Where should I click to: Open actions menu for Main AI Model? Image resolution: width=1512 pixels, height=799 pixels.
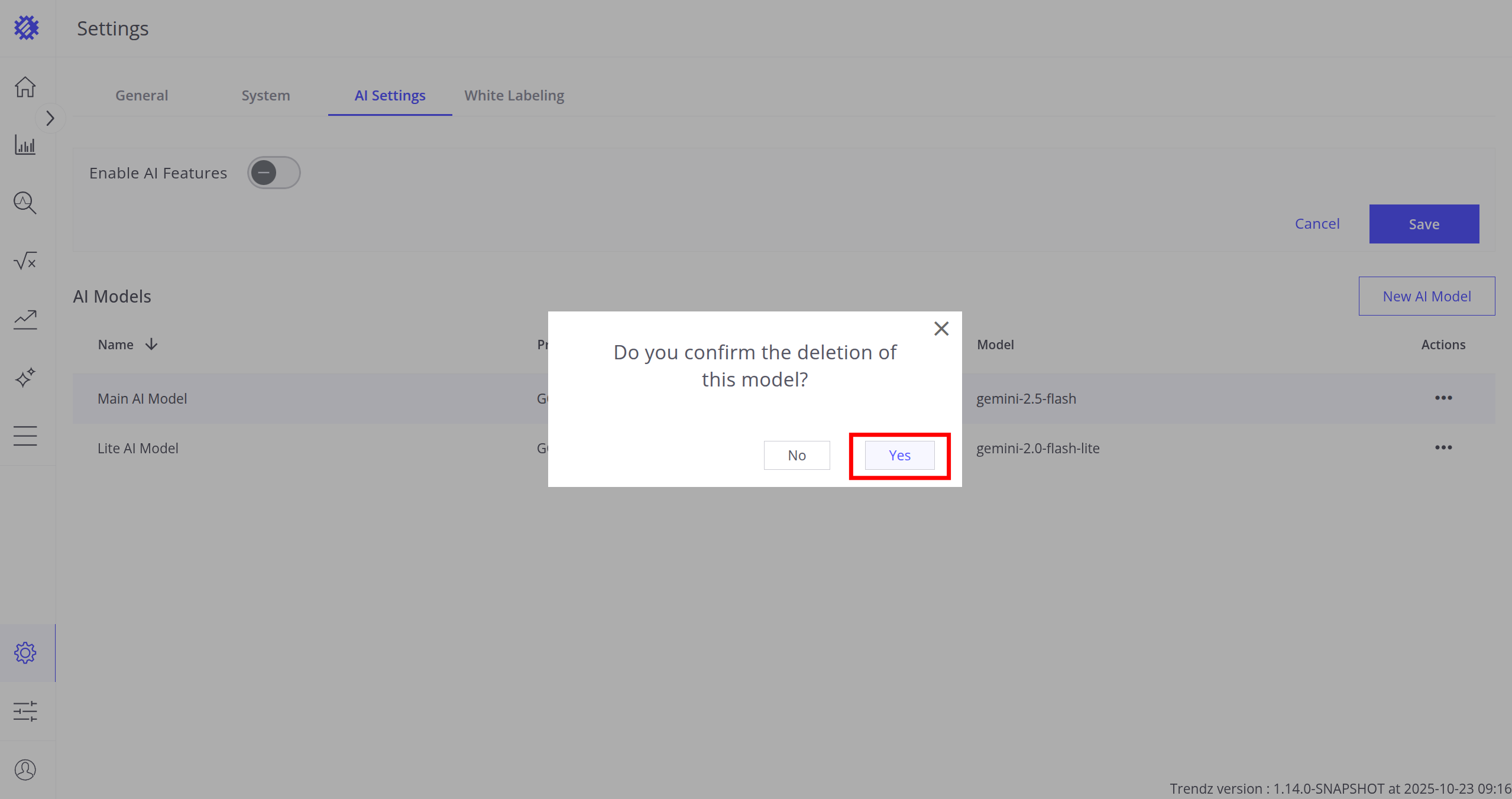pyautogui.click(x=1443, y=398)
